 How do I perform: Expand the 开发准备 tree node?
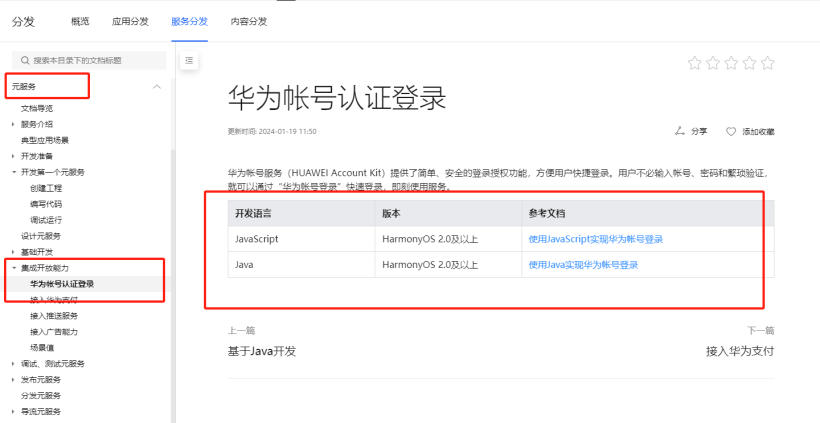[13, 156]
